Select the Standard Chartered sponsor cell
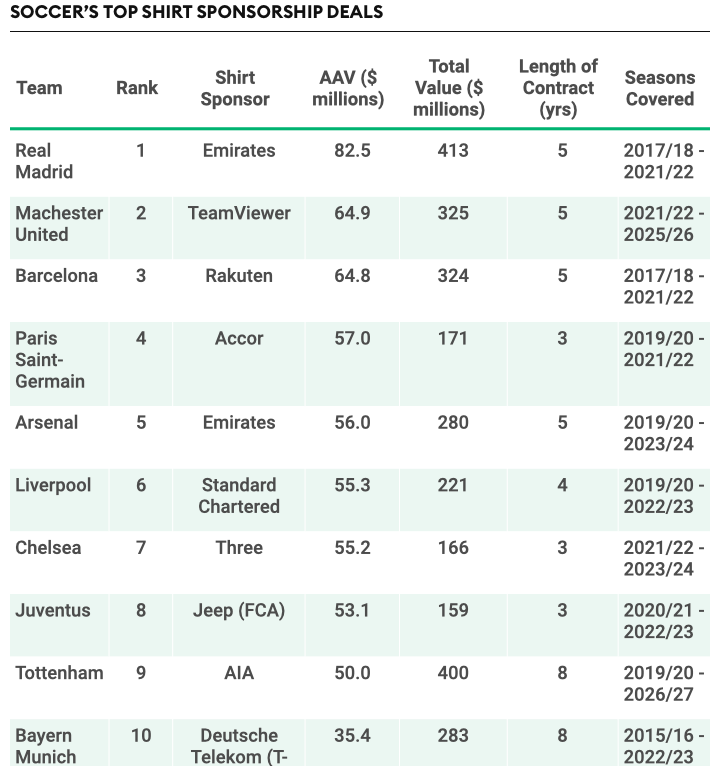This screenshot has height=766, width=711. click(239, 496)
